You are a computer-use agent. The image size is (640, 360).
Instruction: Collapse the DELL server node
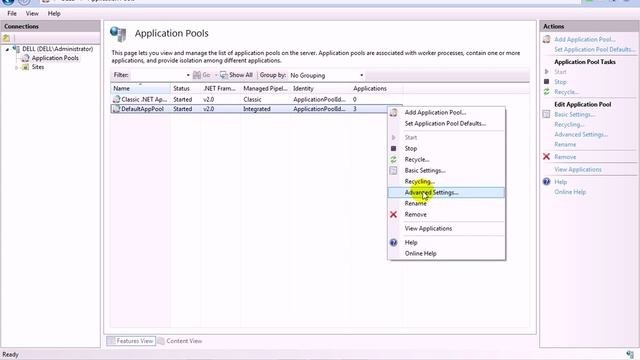(7, 49)
